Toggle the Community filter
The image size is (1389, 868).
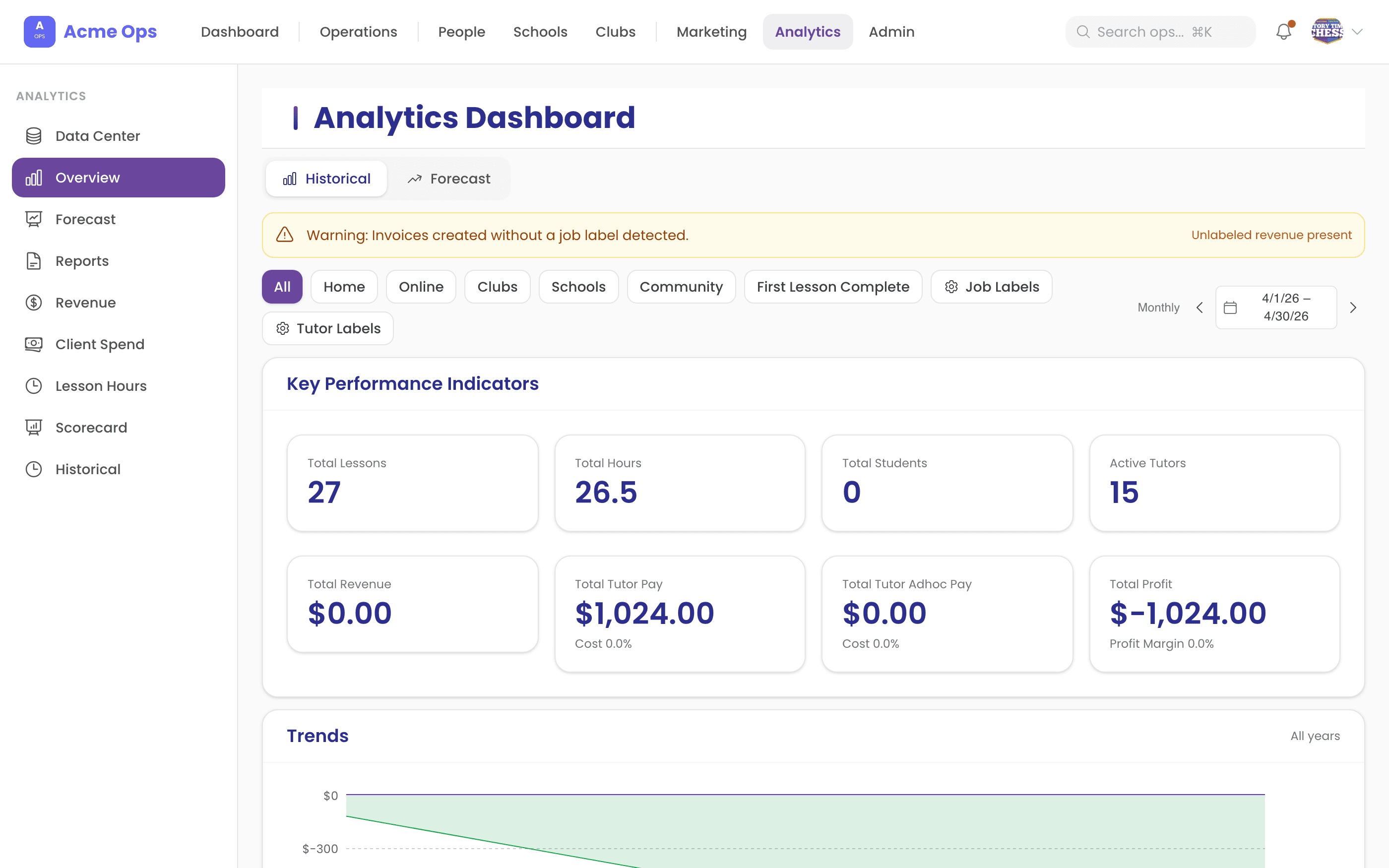(681, 287)
